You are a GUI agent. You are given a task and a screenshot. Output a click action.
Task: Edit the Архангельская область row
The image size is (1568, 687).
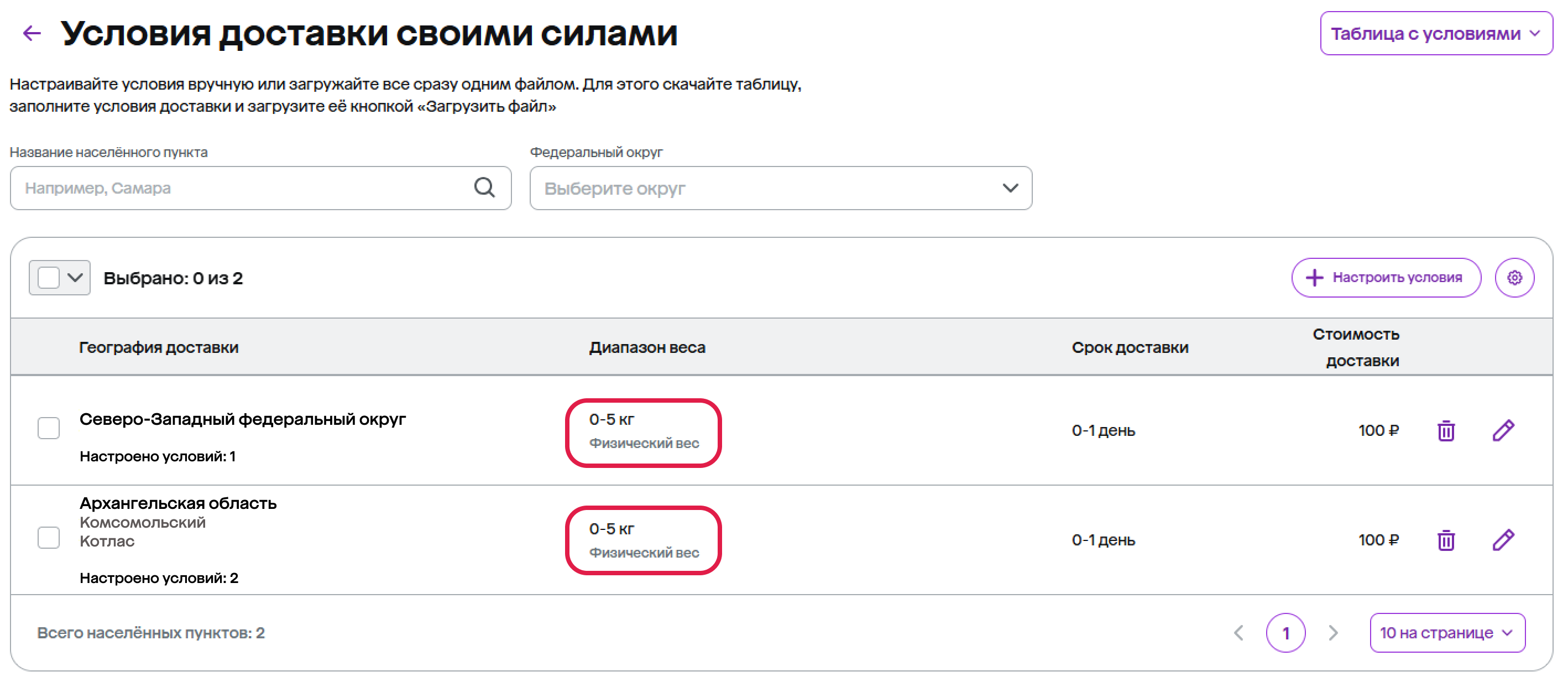(x=1503, y=540)
